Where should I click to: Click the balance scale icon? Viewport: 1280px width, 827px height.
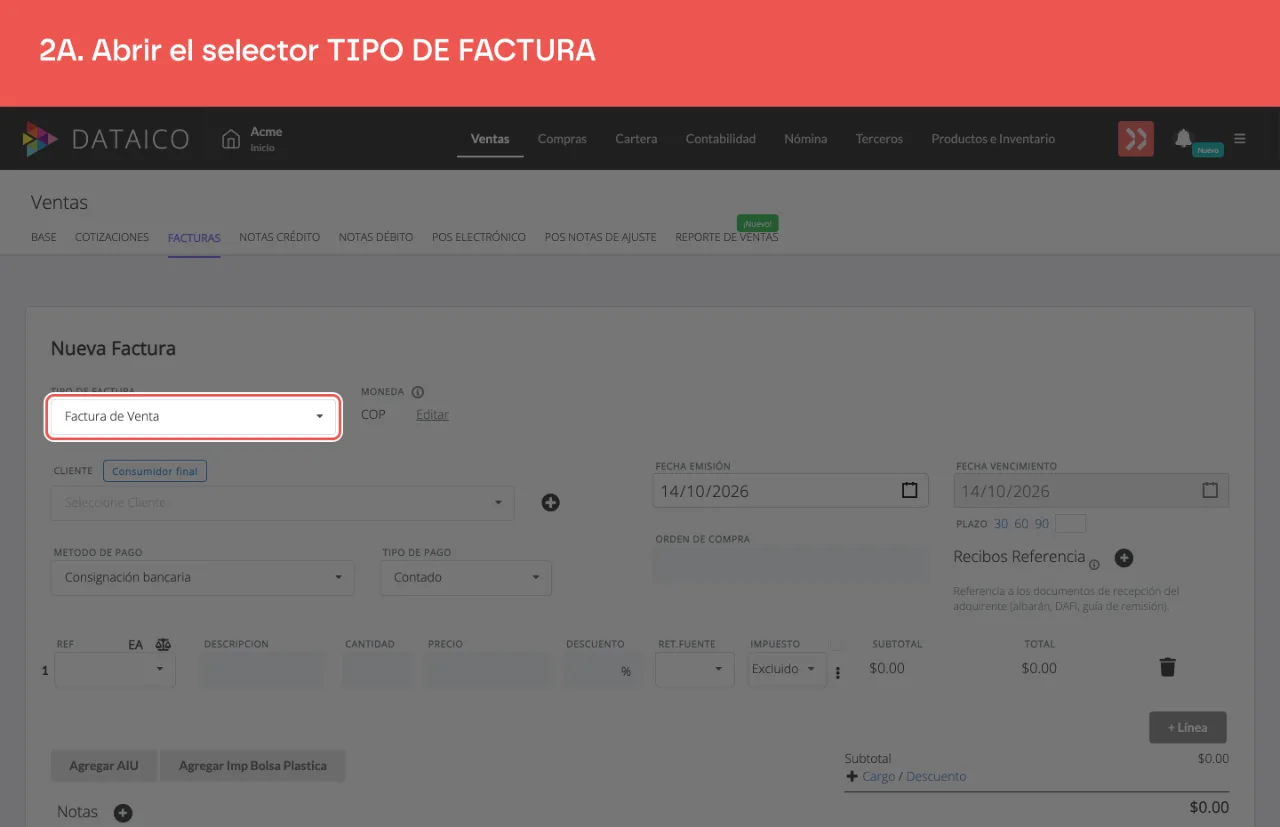point(164,645)
